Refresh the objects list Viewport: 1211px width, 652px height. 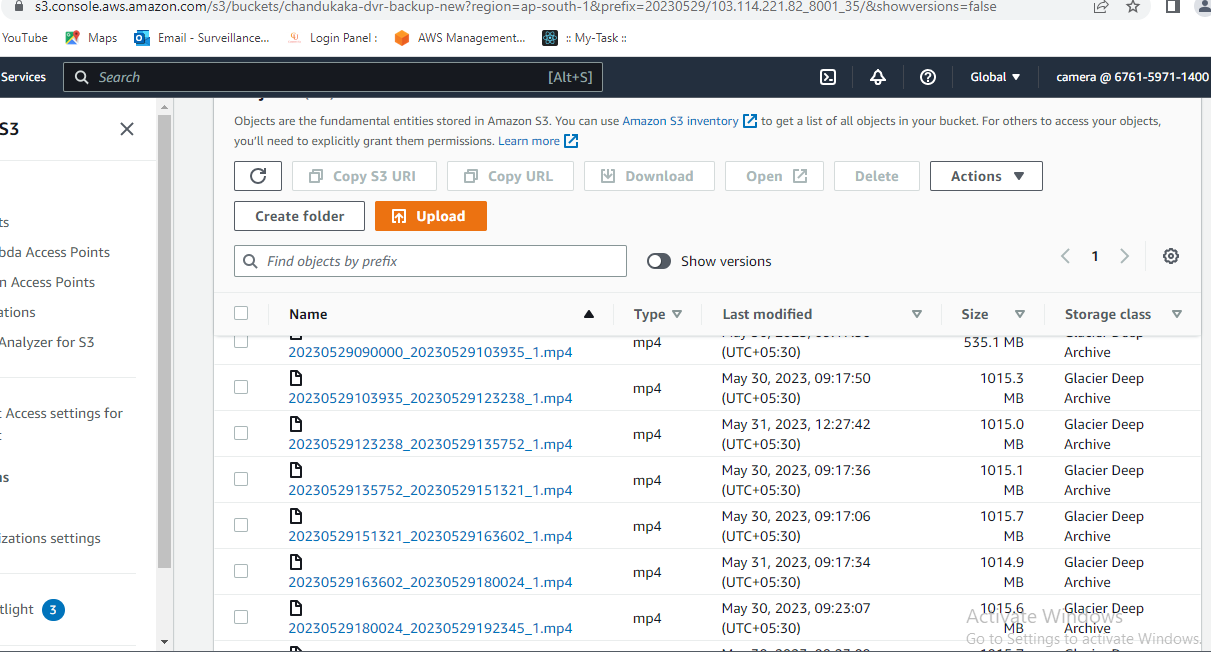point(258,176)
